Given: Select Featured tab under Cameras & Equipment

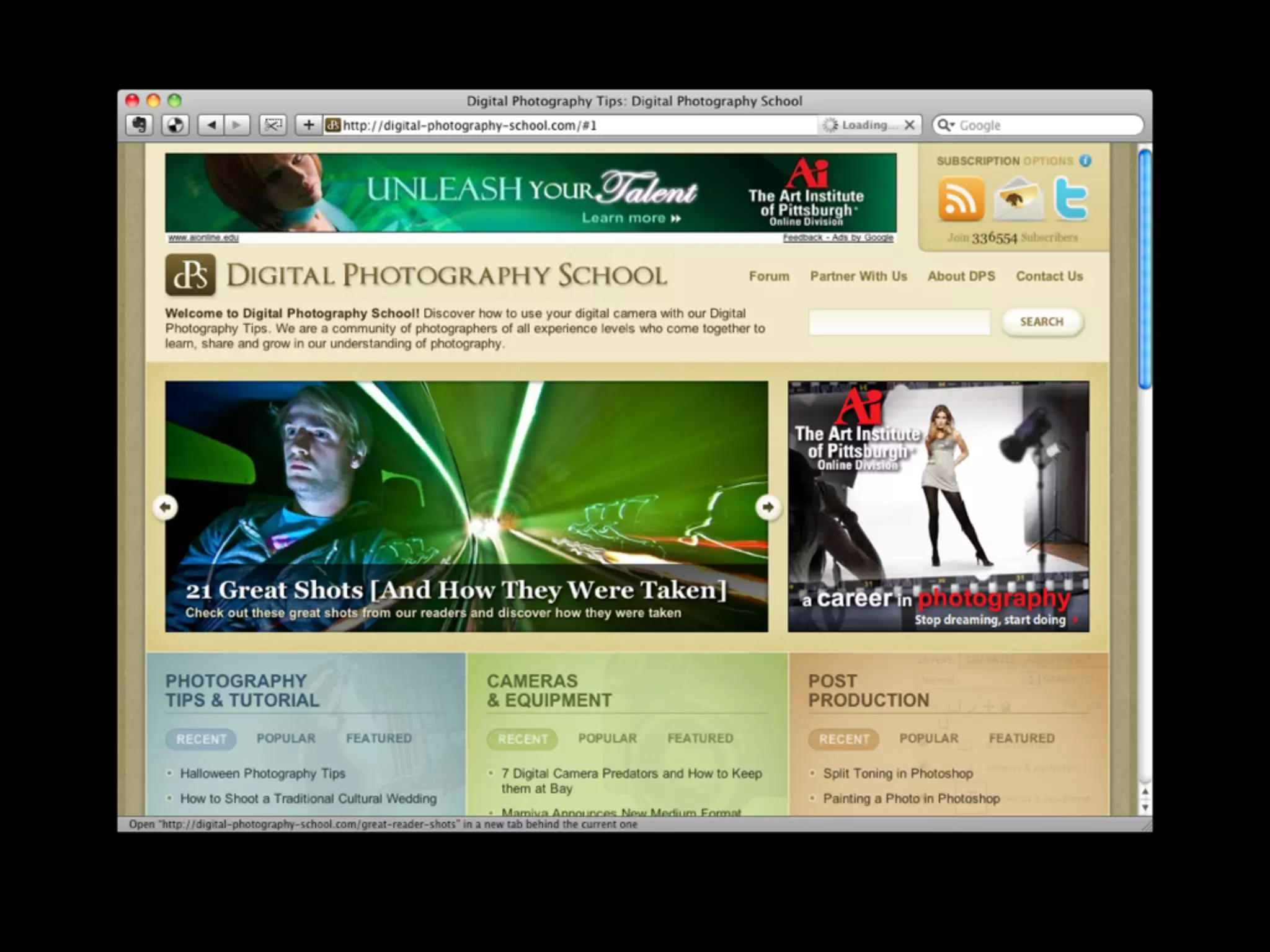Looking at the screenshot, I should tap(700, 738).
